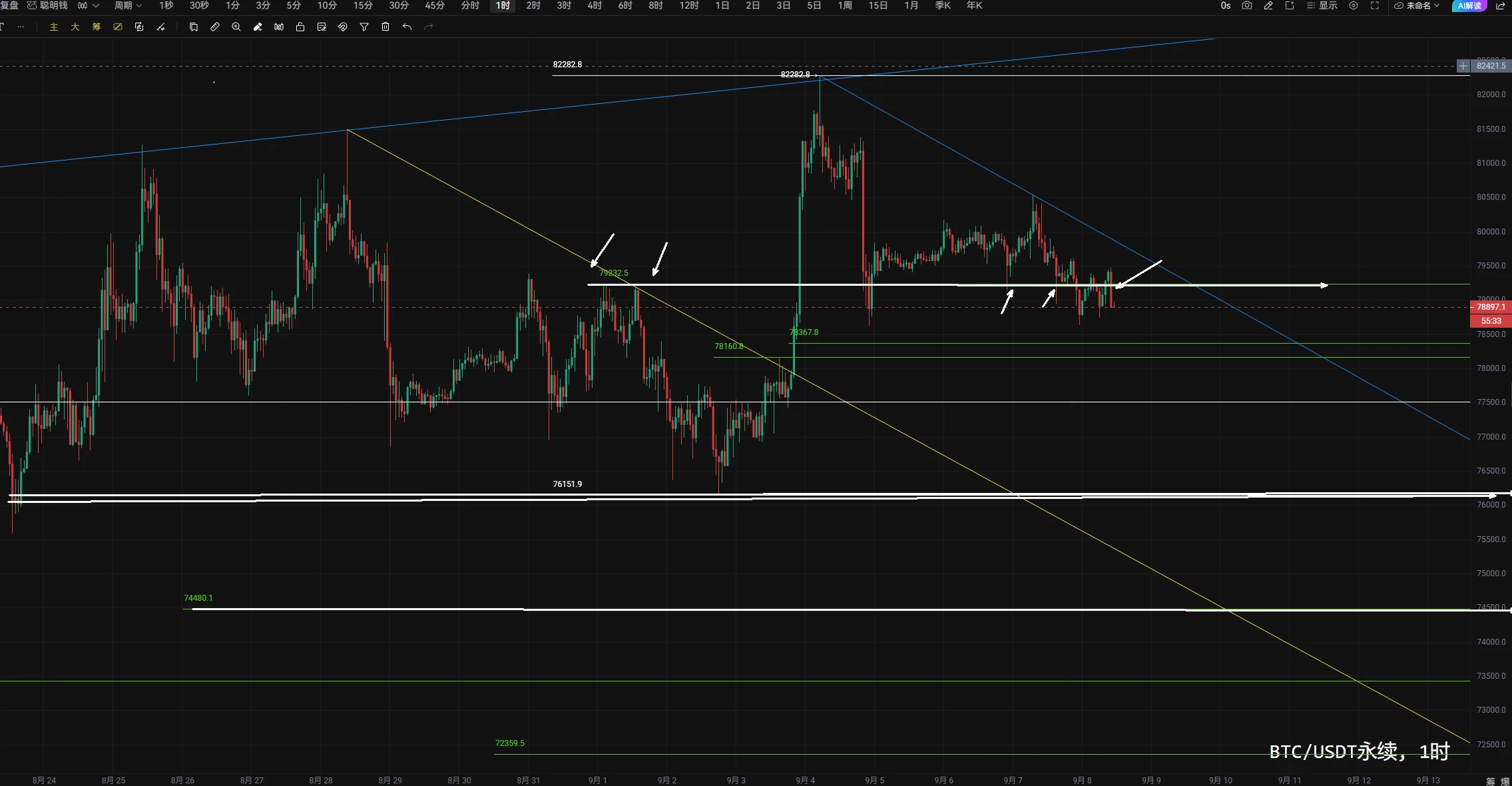Image resolution: width=1512 pixels, height=786 pixels.
Task: Switch to the 季K timeframe
Action: 943,5
